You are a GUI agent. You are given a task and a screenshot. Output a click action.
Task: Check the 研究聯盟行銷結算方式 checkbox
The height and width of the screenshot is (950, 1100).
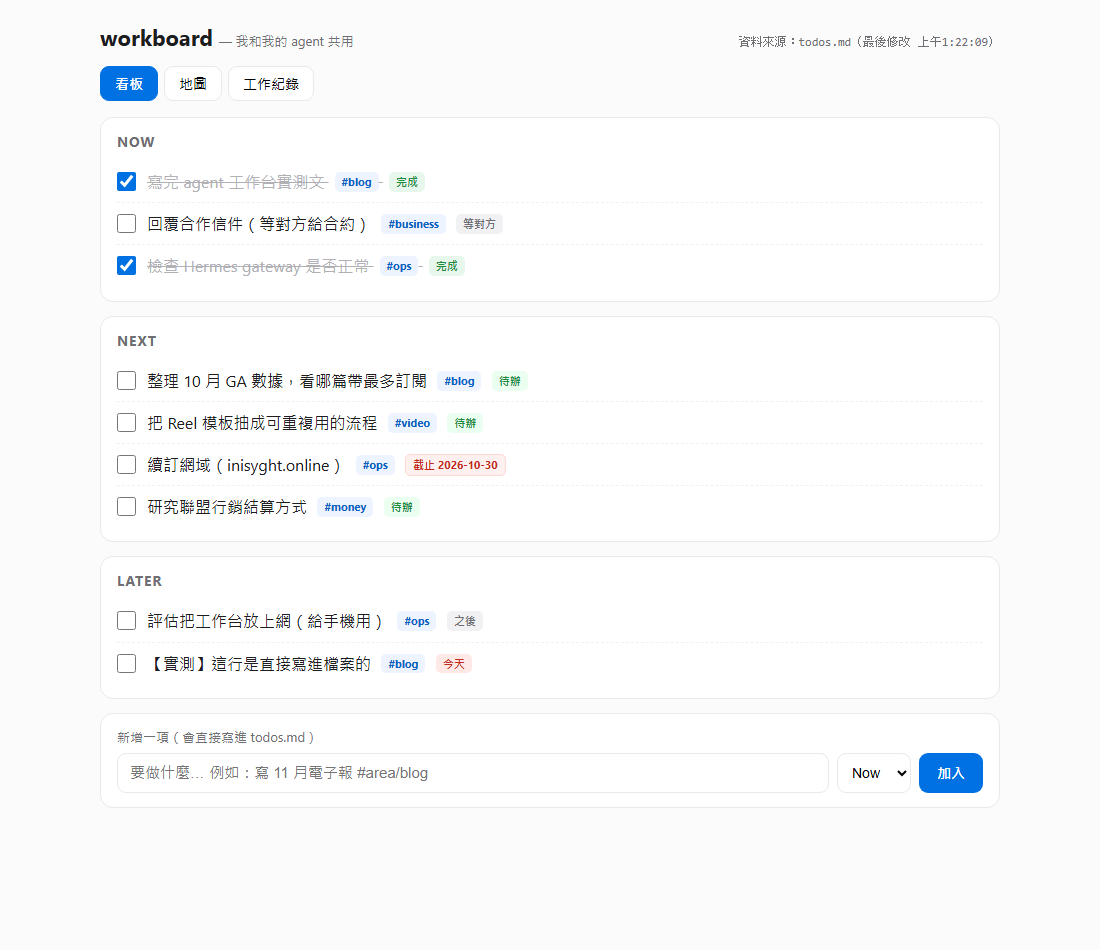(126, 507)
